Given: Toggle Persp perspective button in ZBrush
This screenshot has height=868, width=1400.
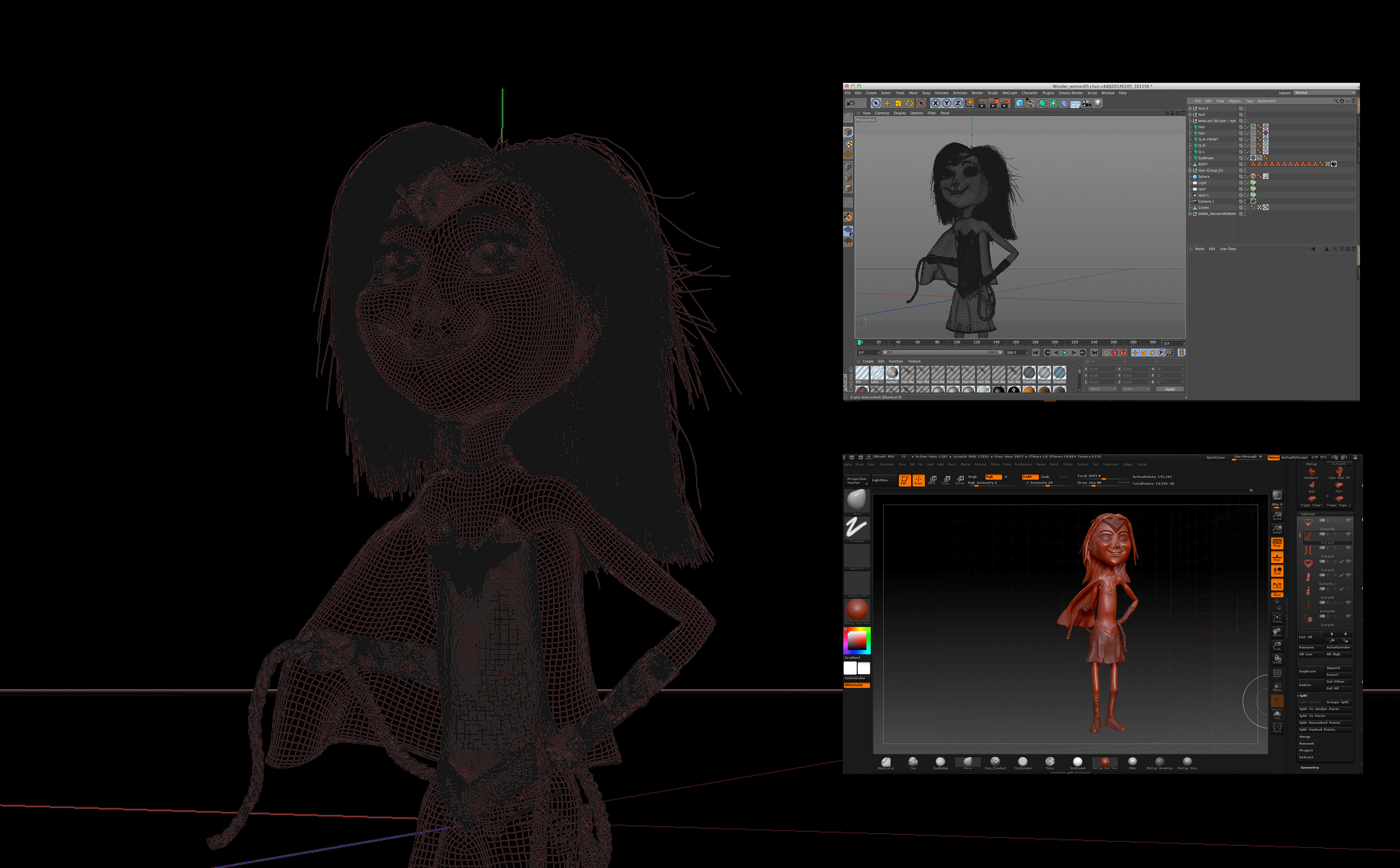Looking at the screenshot, I should (1277, 544).
